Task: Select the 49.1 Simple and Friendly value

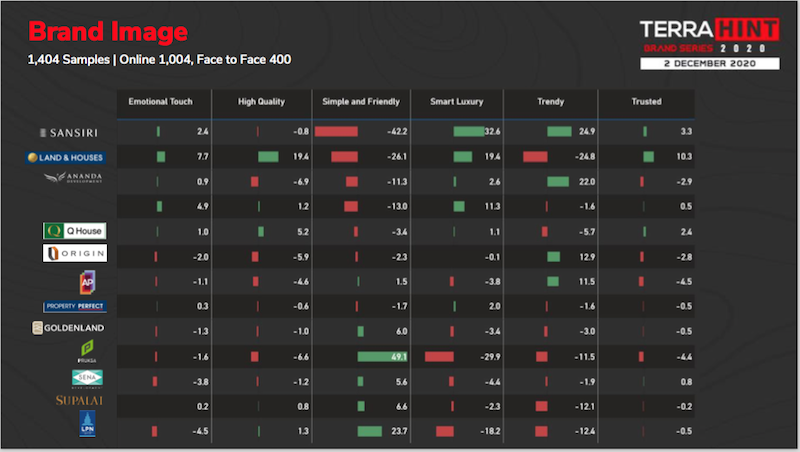Action: pos(398,357)
